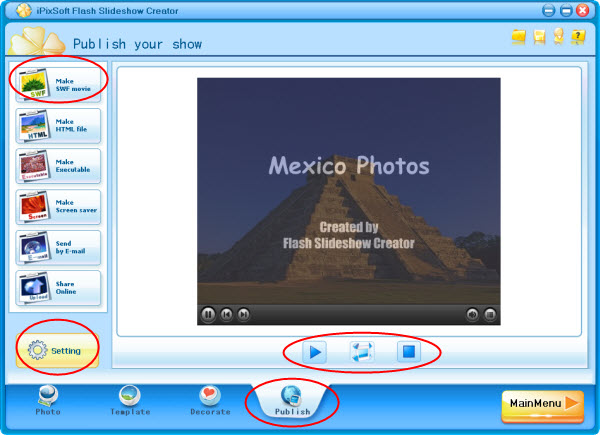
Task: Open help with the question mark icon
Action: click(578, 37)
